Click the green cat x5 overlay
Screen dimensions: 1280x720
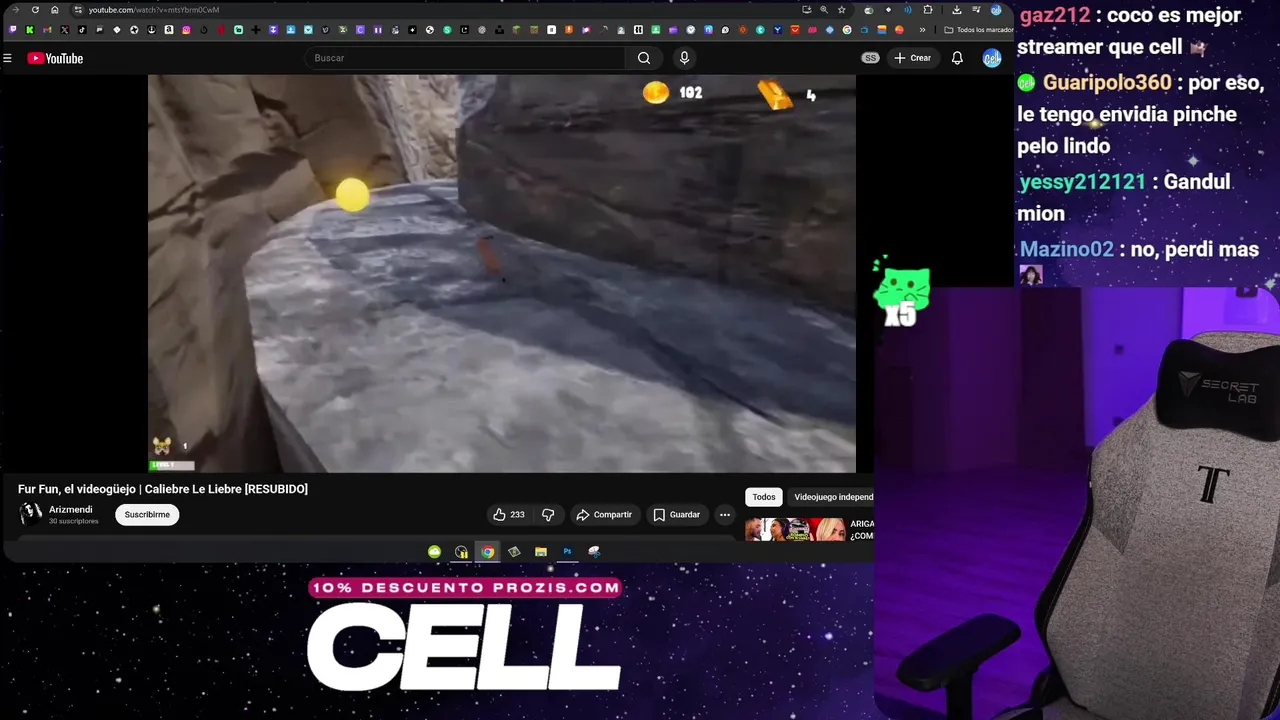pyautogui.click(x=901, y=293)
